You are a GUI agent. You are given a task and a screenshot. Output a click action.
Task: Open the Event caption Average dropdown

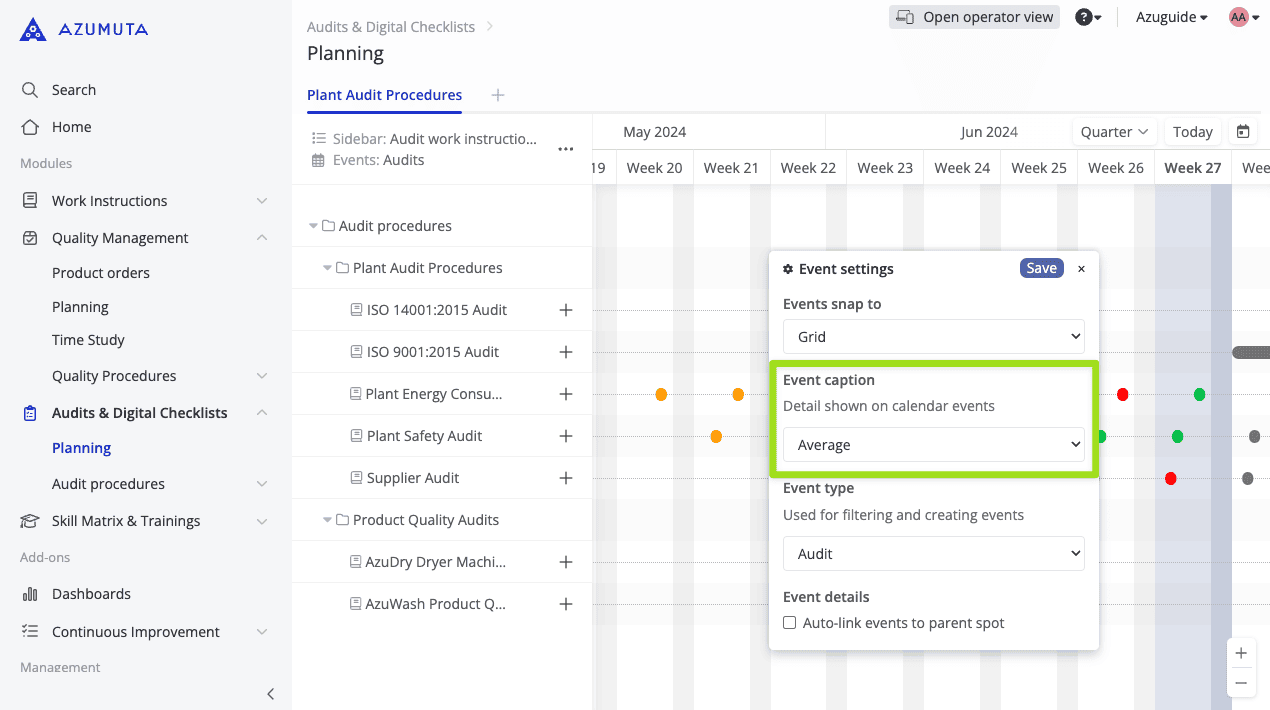933,445
